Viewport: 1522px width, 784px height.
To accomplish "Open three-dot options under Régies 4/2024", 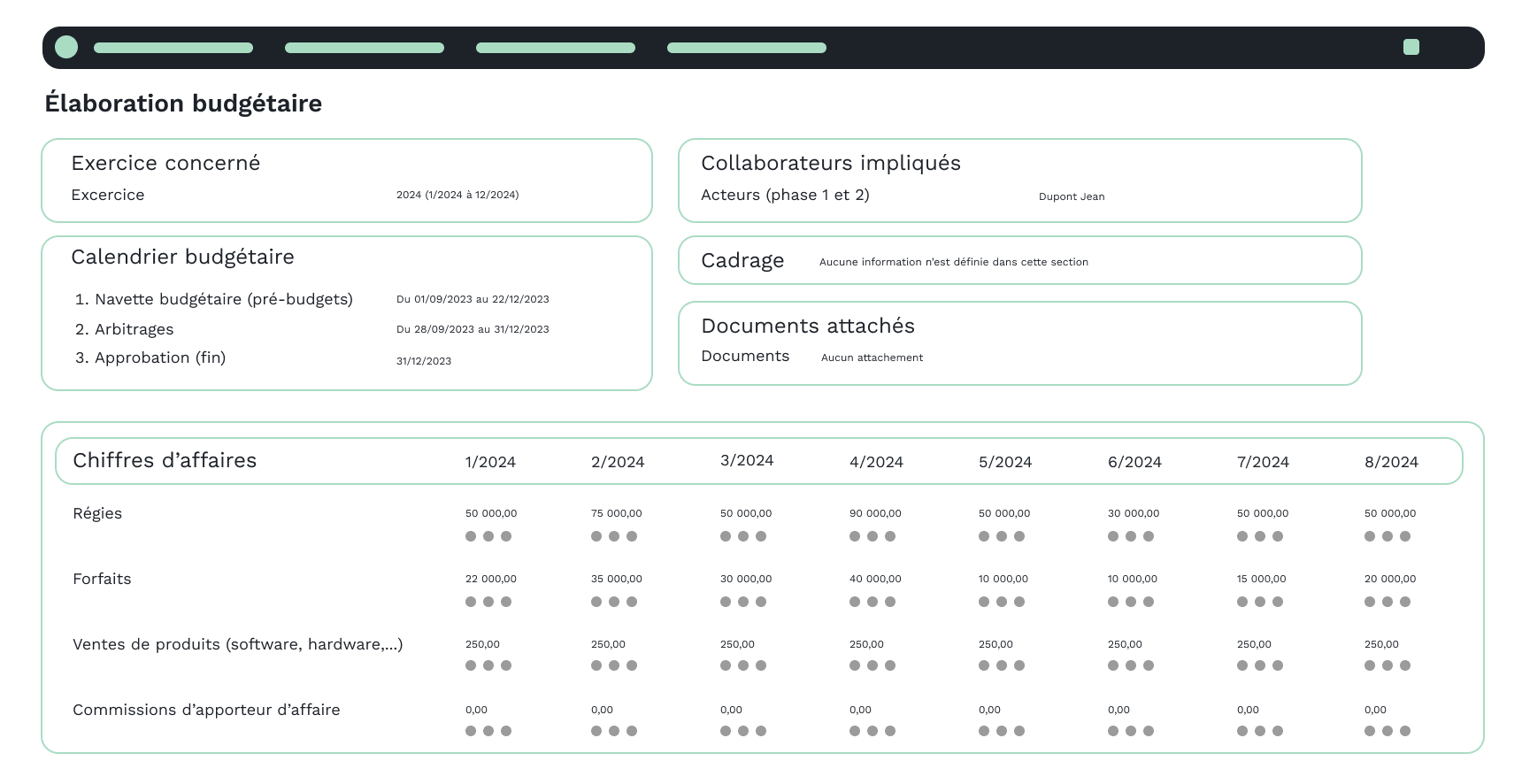I will pos(872,536).
